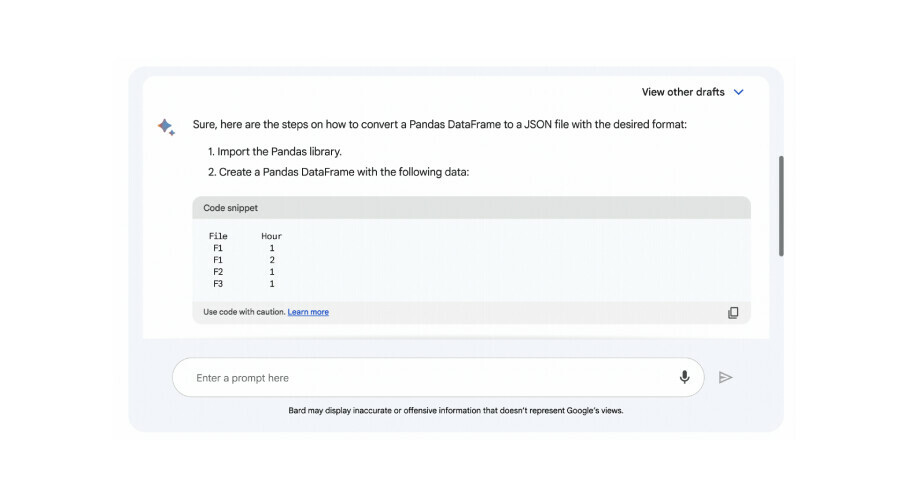Click the Use code with caution text
This screenshot has height=500, width=900.
(244, 312)
